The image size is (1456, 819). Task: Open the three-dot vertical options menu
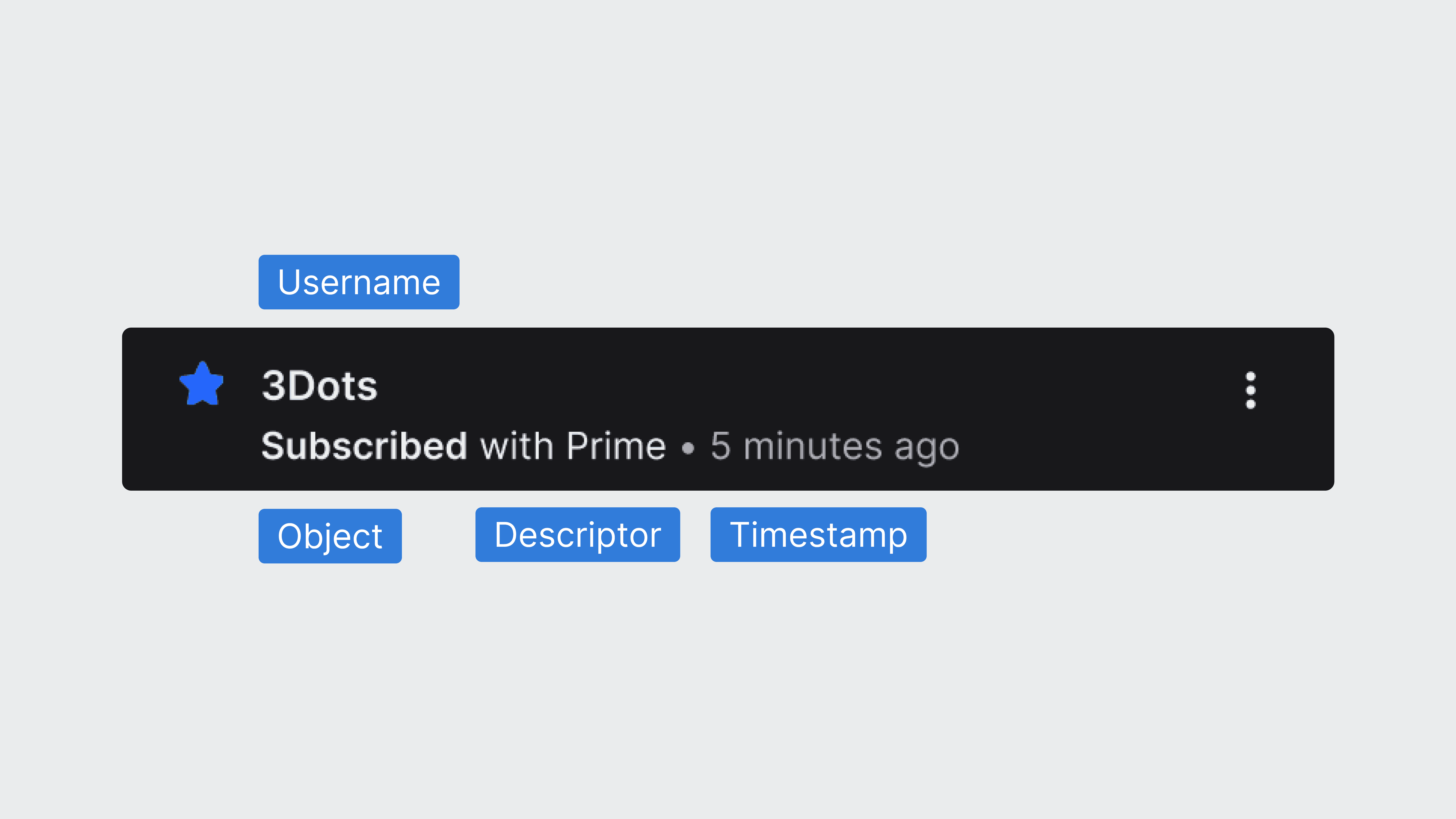(x=1250, y=390)
